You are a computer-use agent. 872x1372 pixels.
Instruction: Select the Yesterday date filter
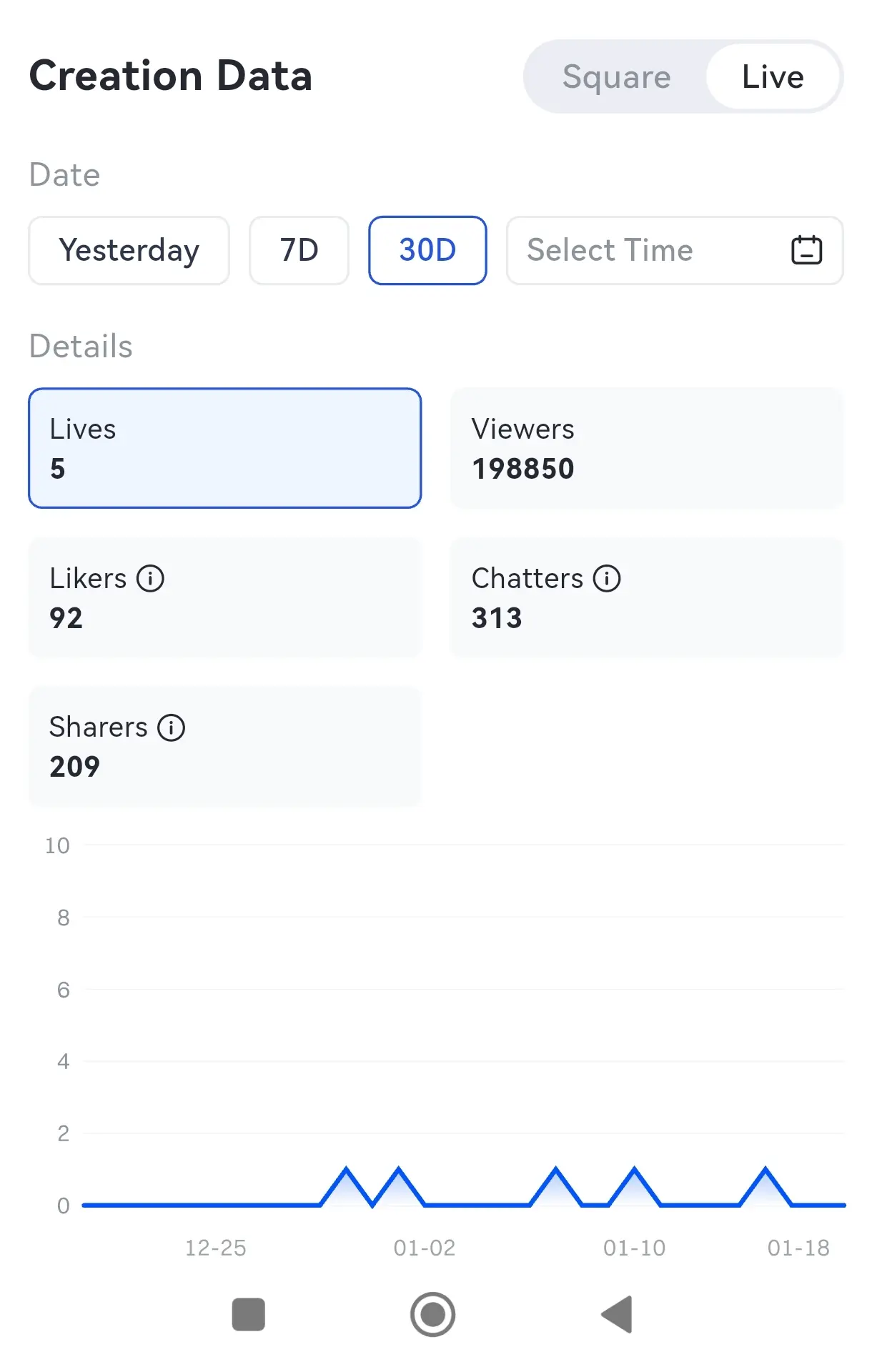[129, 251]
